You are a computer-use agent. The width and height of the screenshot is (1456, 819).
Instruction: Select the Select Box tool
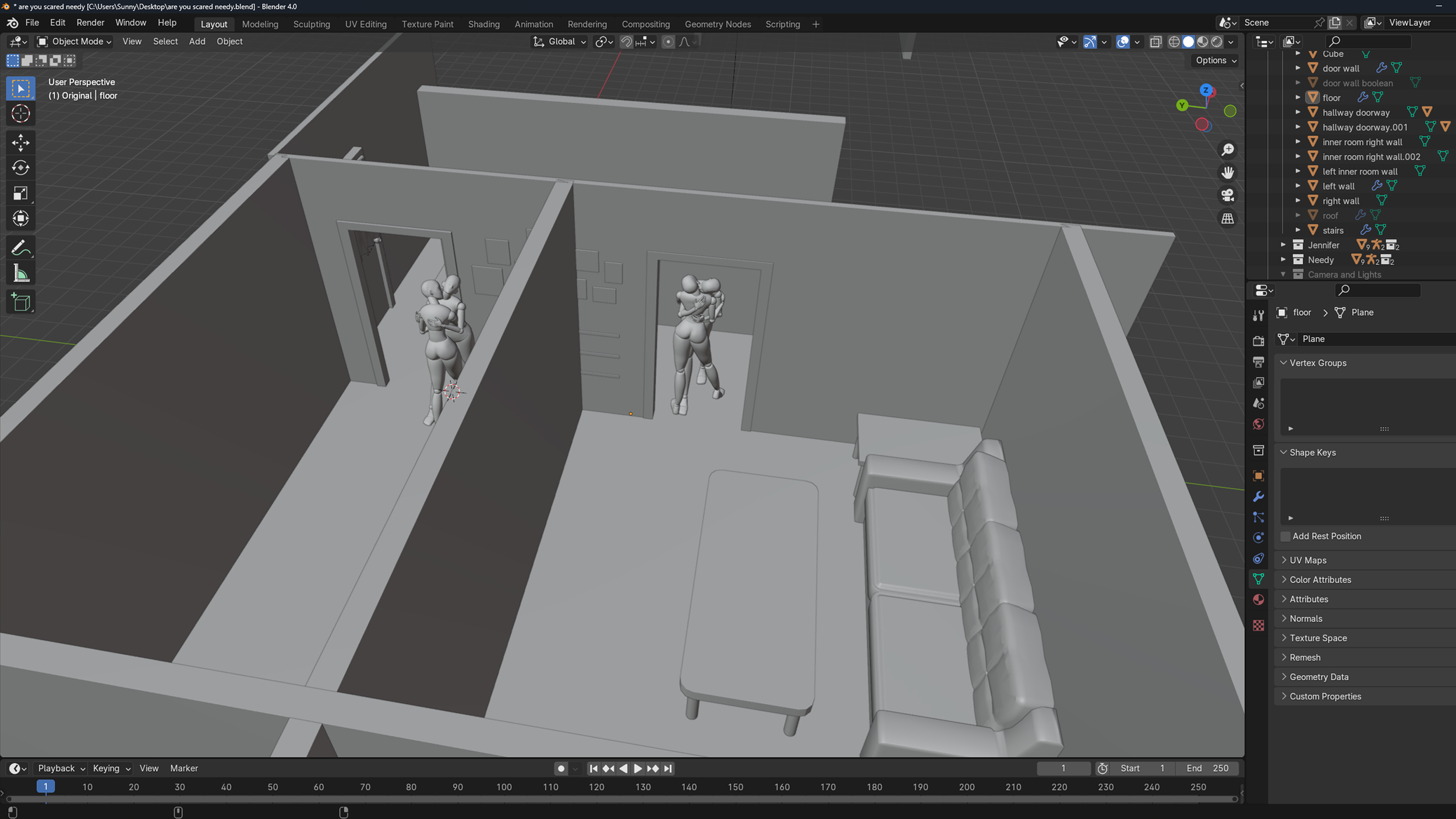21,89
